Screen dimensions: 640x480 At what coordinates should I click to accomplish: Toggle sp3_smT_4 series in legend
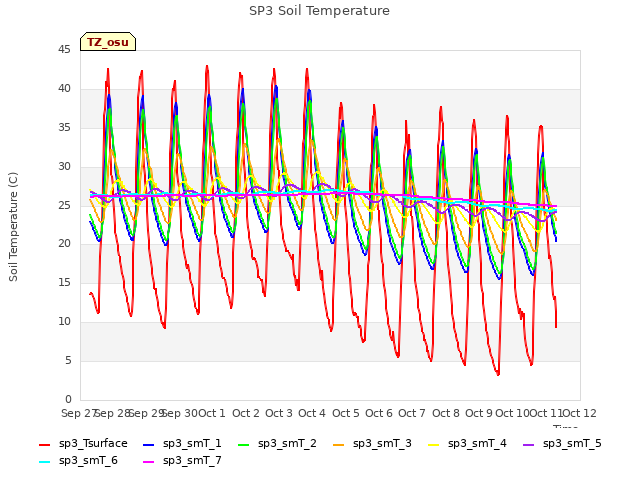(467, 444)
